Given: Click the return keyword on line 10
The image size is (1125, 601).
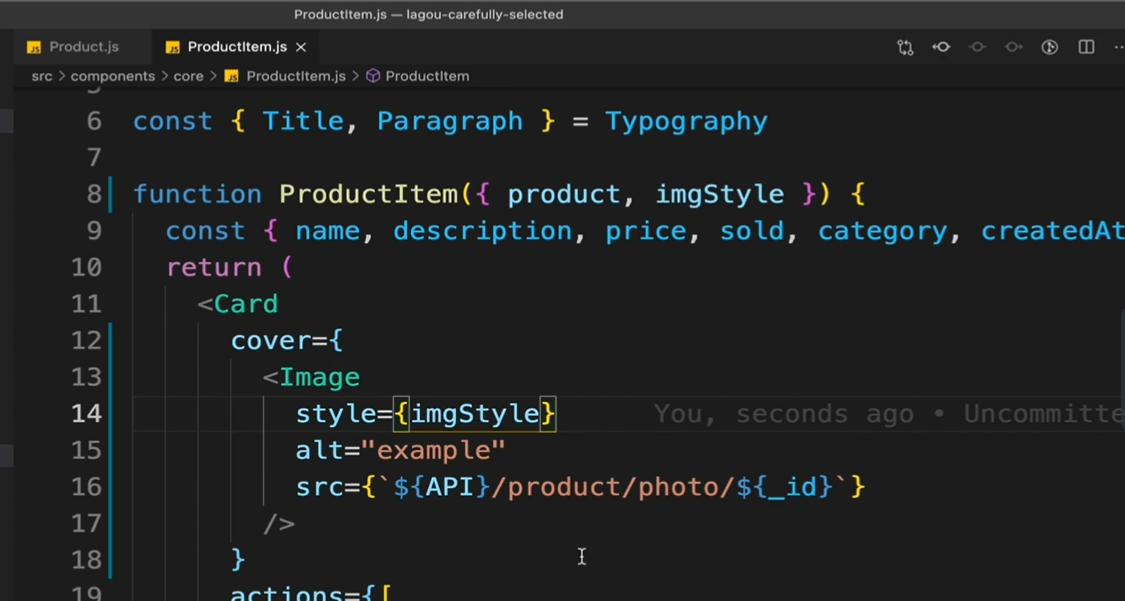Looking at the screenshot, I should (214, 268).
